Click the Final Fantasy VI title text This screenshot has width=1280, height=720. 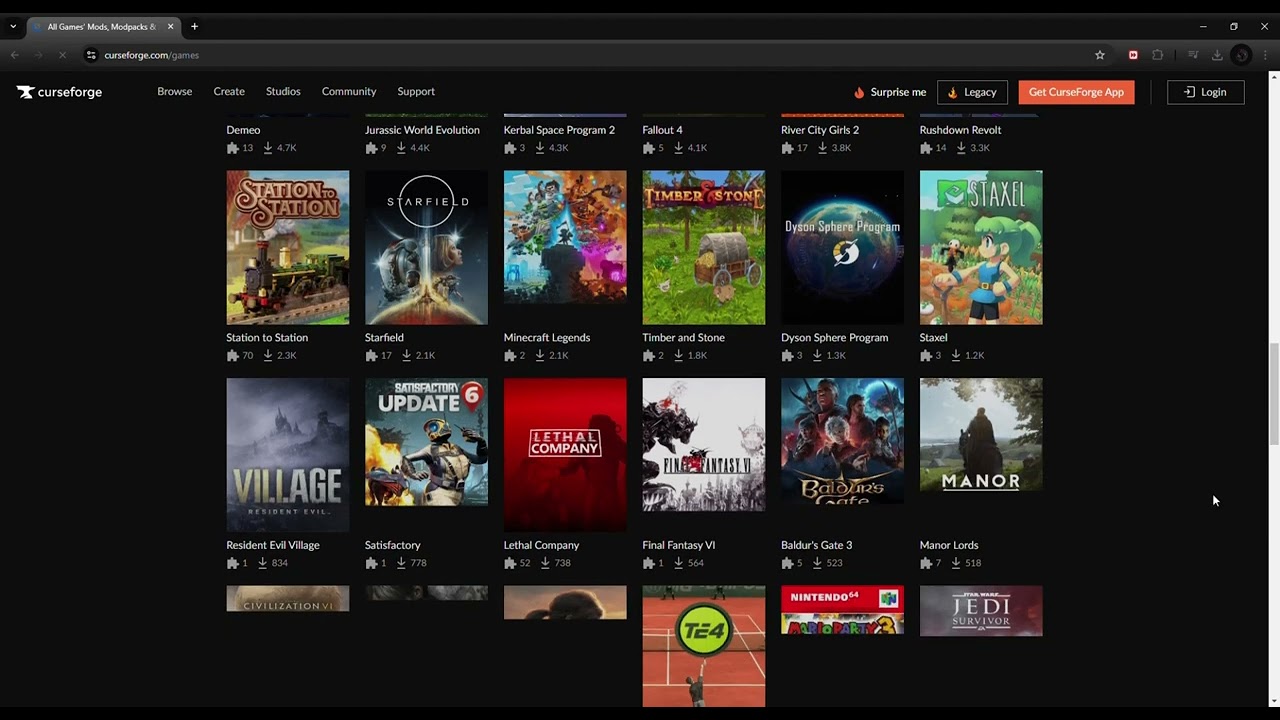[x=678, y=546]
